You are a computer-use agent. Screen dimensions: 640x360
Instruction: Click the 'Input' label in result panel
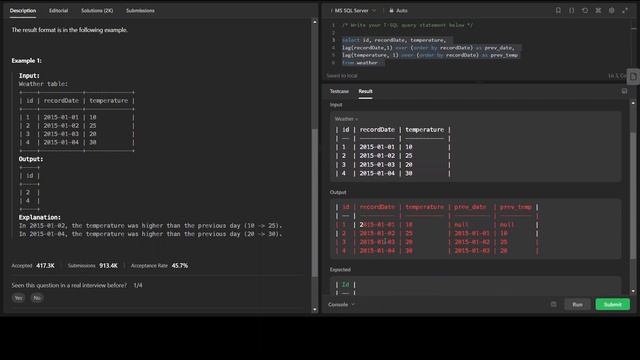[x=336, y=104]
